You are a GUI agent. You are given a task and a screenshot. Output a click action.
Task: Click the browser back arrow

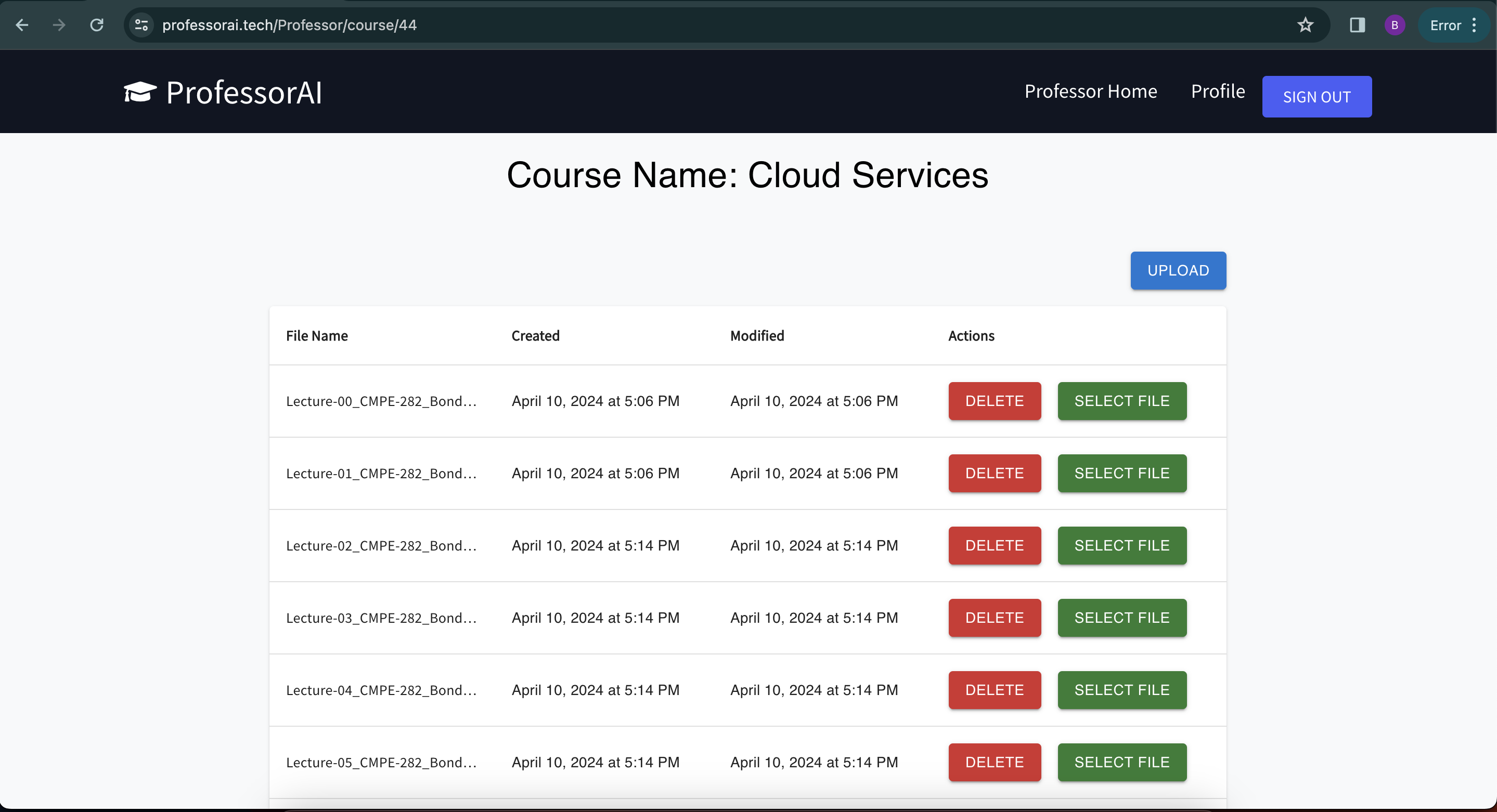pyautogui.click(x=22, y=25)
